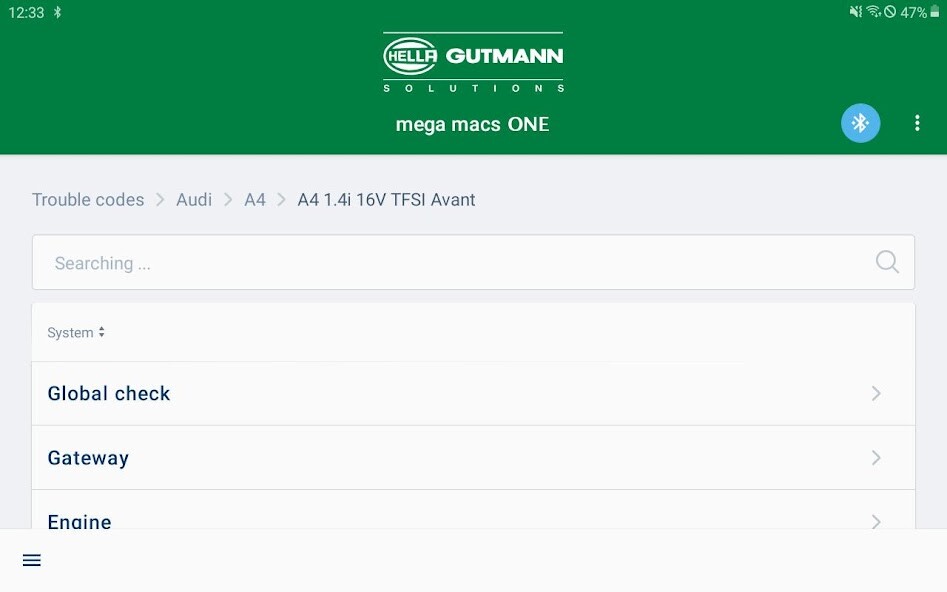947x592 pixels.
Task: Tap the Wi-Fi status icon
Action: point(873,12)
